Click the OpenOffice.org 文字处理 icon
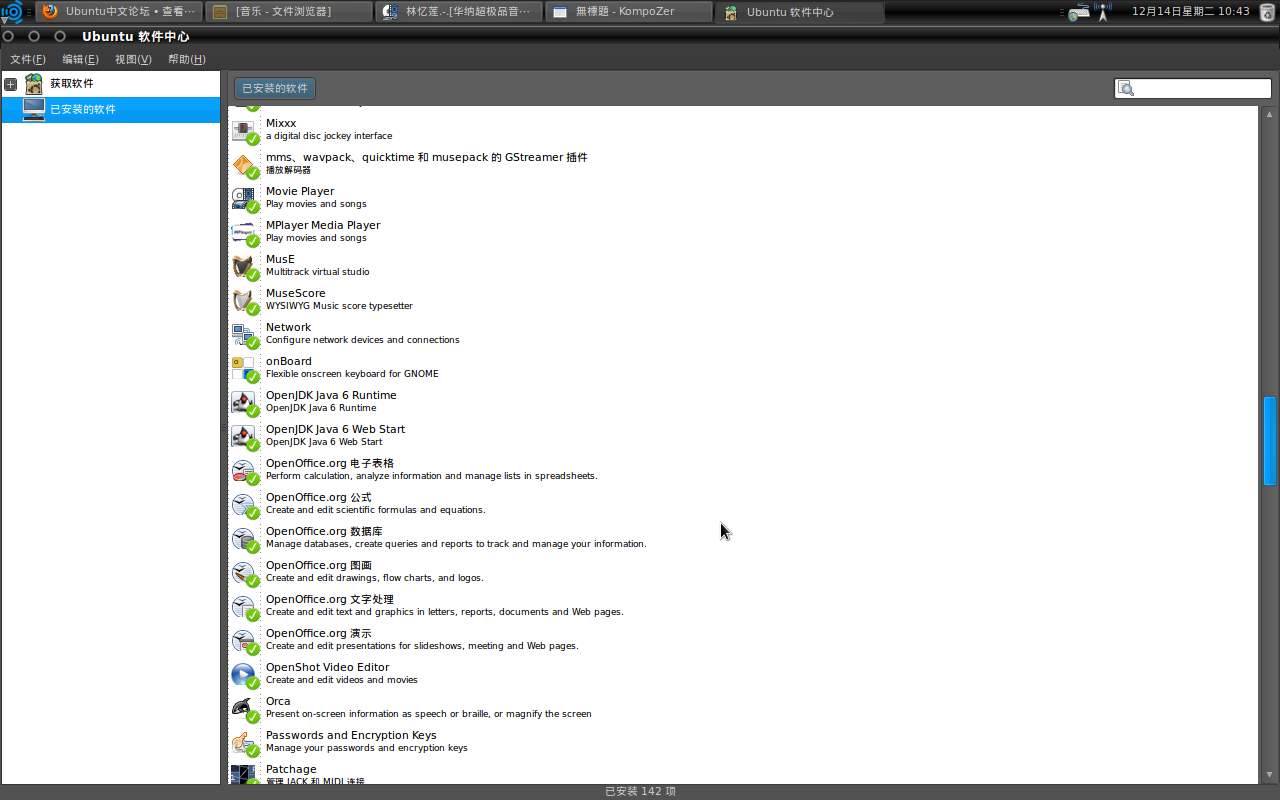The height and width of the screenshot is (800, 1280). coord(244,606)
